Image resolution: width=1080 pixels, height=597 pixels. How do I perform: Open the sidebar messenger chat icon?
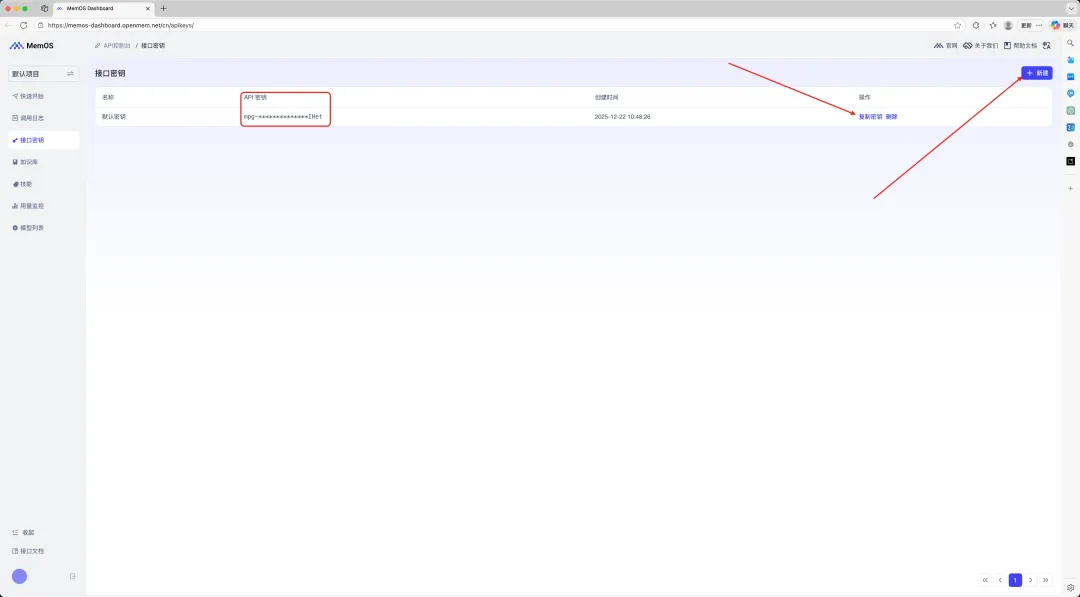pyautogui.click(x=1070, y=93)
